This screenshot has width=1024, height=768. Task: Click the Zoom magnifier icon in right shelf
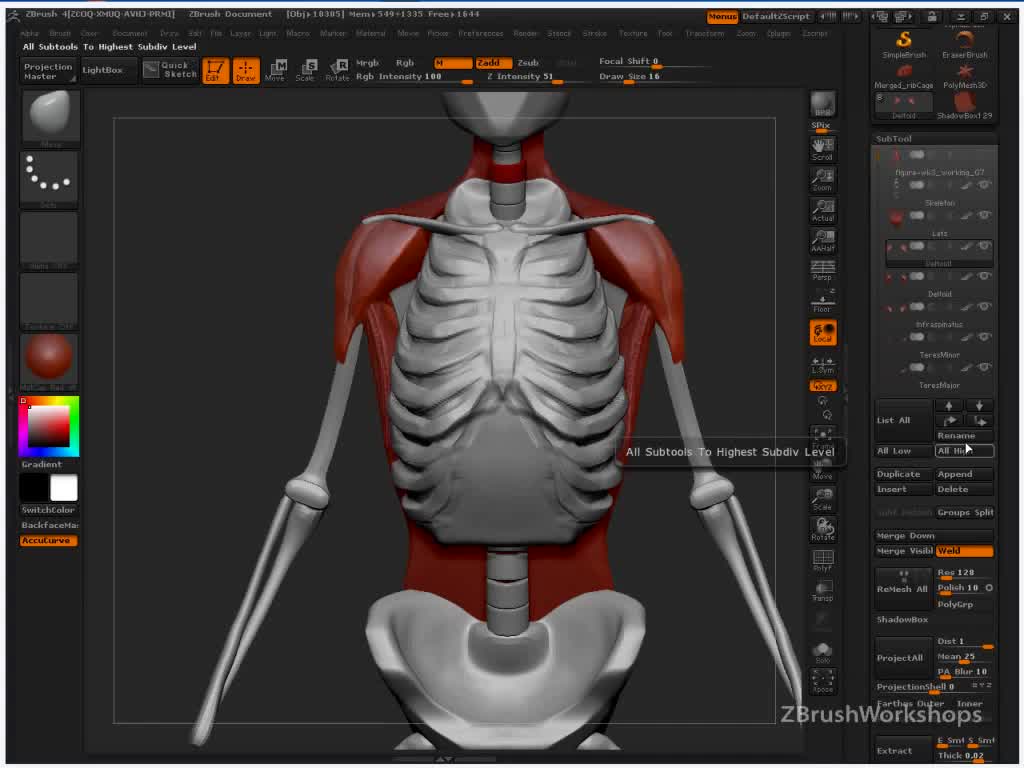tap(822, 180)
